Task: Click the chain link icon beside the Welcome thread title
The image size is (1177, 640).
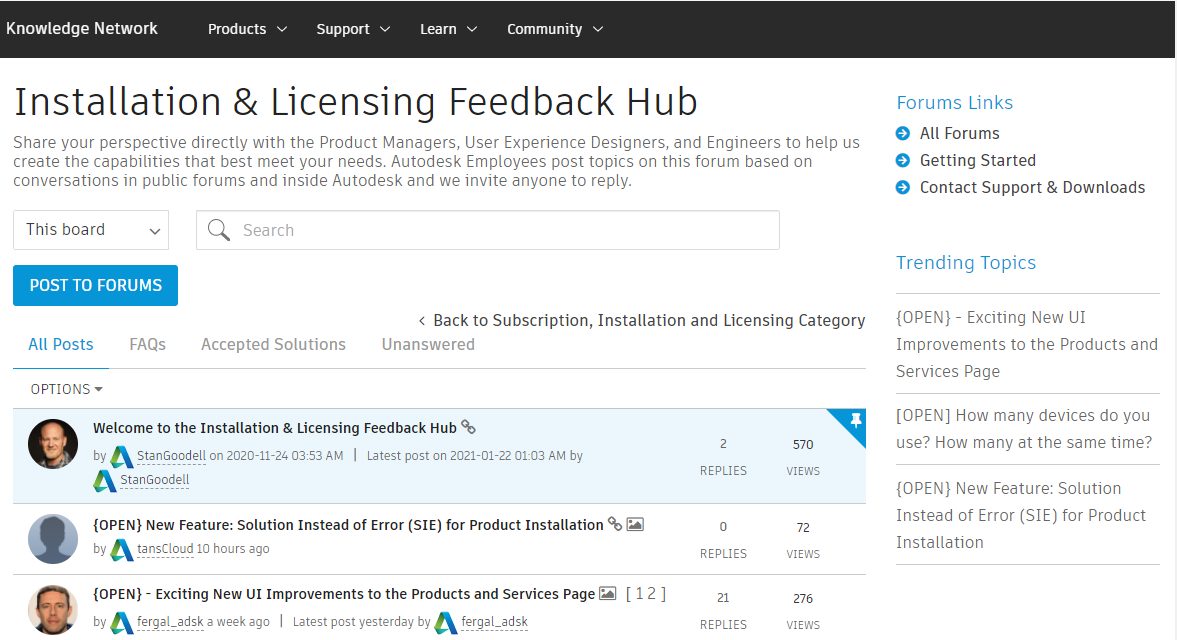Action: coord(468,428)
